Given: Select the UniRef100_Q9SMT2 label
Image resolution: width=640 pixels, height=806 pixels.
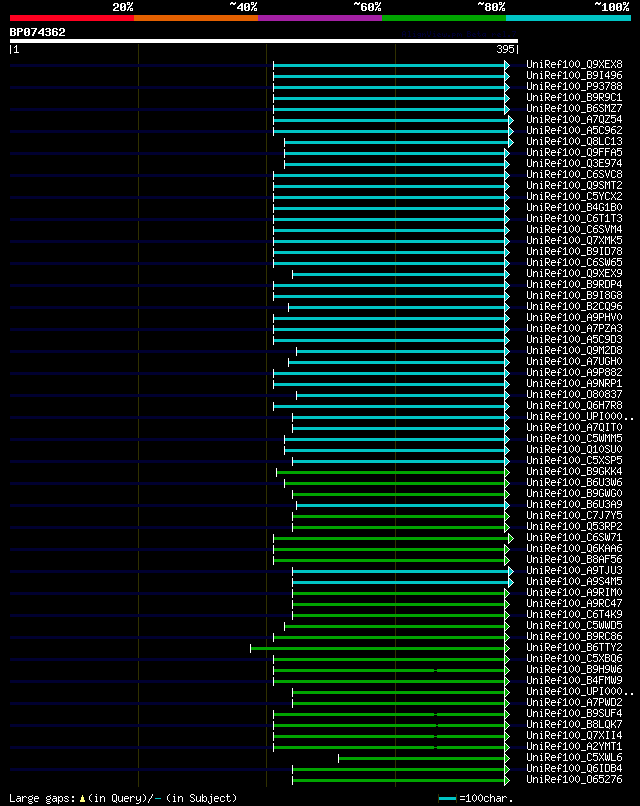Looking at the screenshot, I should [x=574, y=186].
